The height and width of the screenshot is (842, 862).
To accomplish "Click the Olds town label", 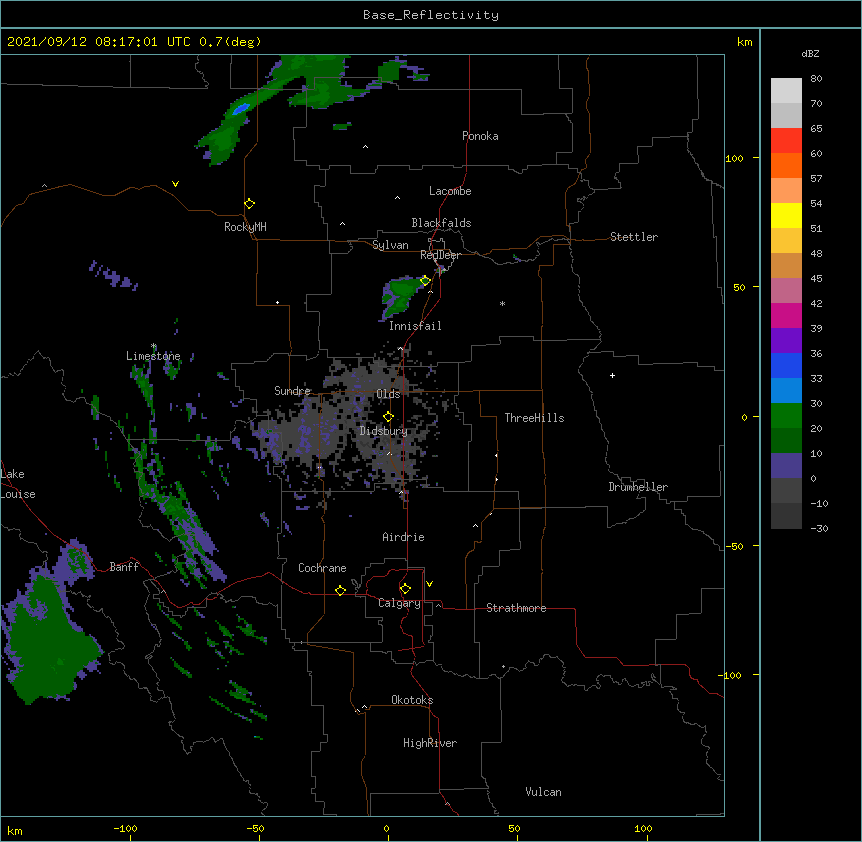I will (x=388, y=394).
